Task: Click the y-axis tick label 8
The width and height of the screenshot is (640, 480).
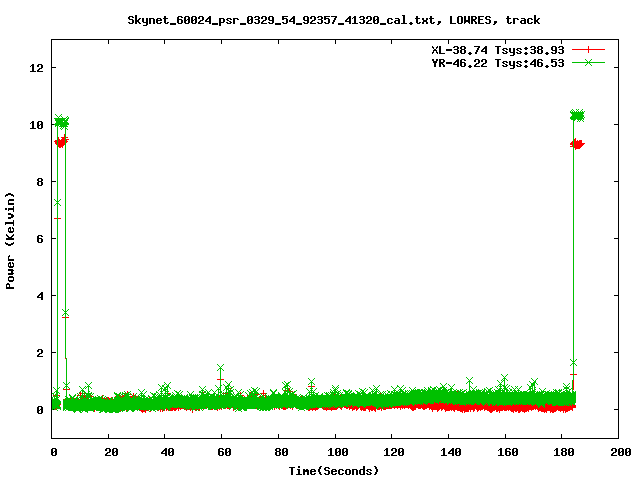Action: pyautogui.click(x=40, y=182)
